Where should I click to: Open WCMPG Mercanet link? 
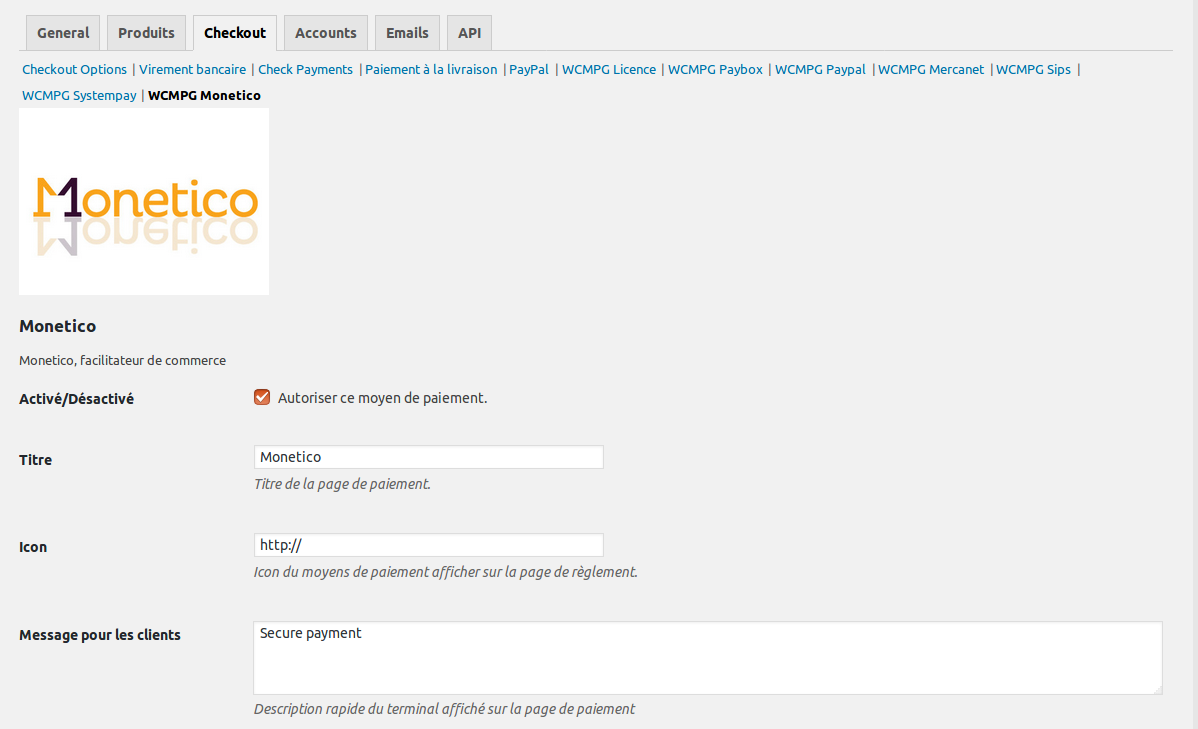coord(931,70)
